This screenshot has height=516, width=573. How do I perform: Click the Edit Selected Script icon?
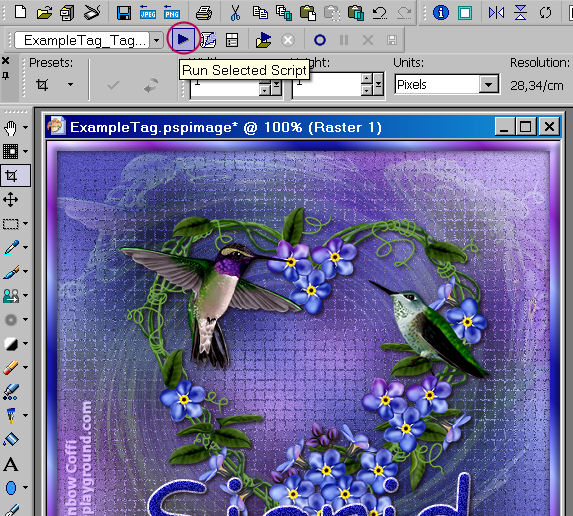[208, 40]
